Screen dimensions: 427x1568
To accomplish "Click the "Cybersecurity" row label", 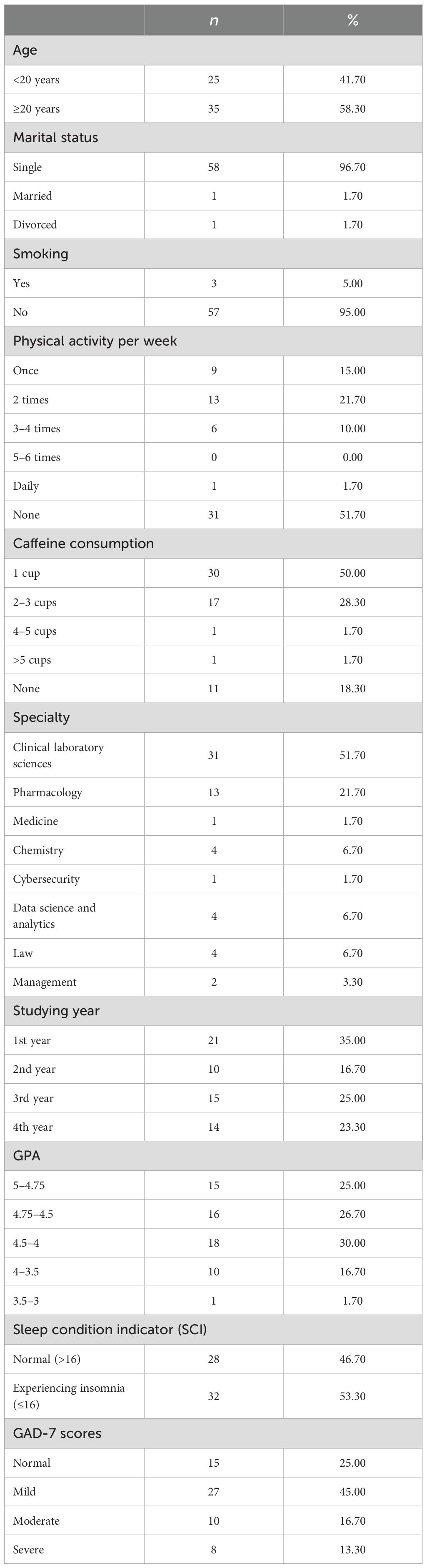I will coord(46,879).
